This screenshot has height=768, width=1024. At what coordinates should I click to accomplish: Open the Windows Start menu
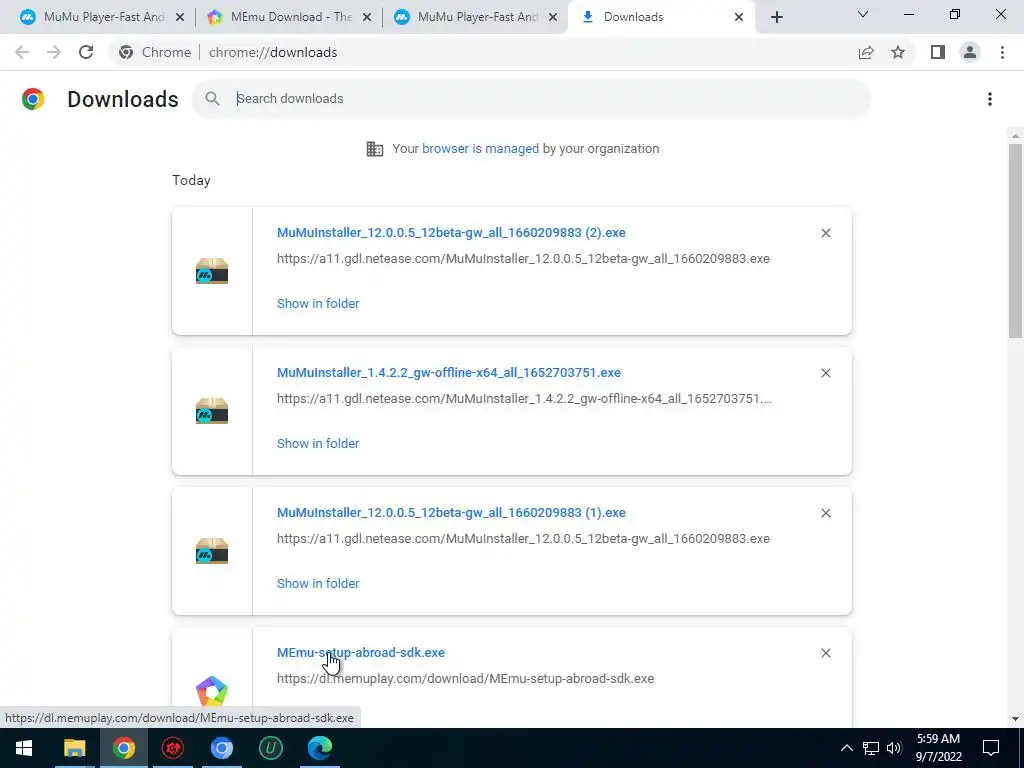(24, 748)
